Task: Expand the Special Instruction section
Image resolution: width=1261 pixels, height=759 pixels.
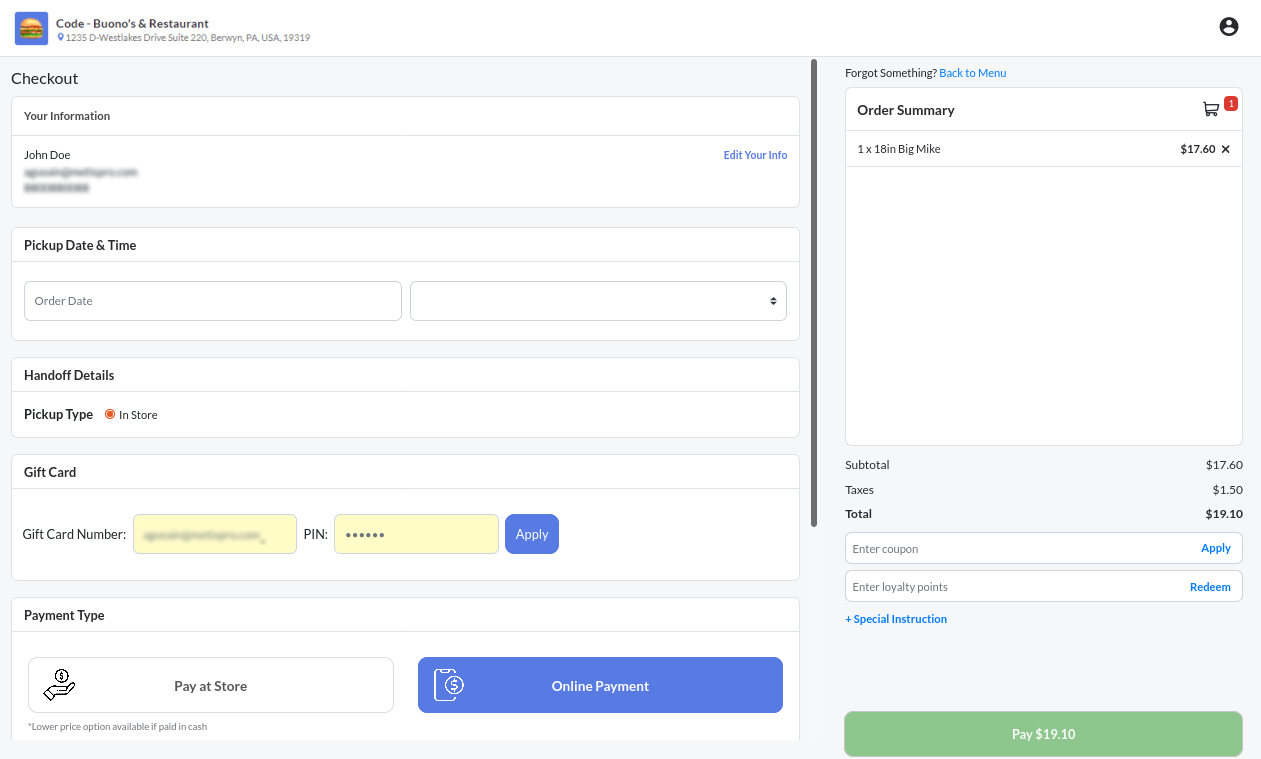Action: pyautogui.click(x=896, y=619)
